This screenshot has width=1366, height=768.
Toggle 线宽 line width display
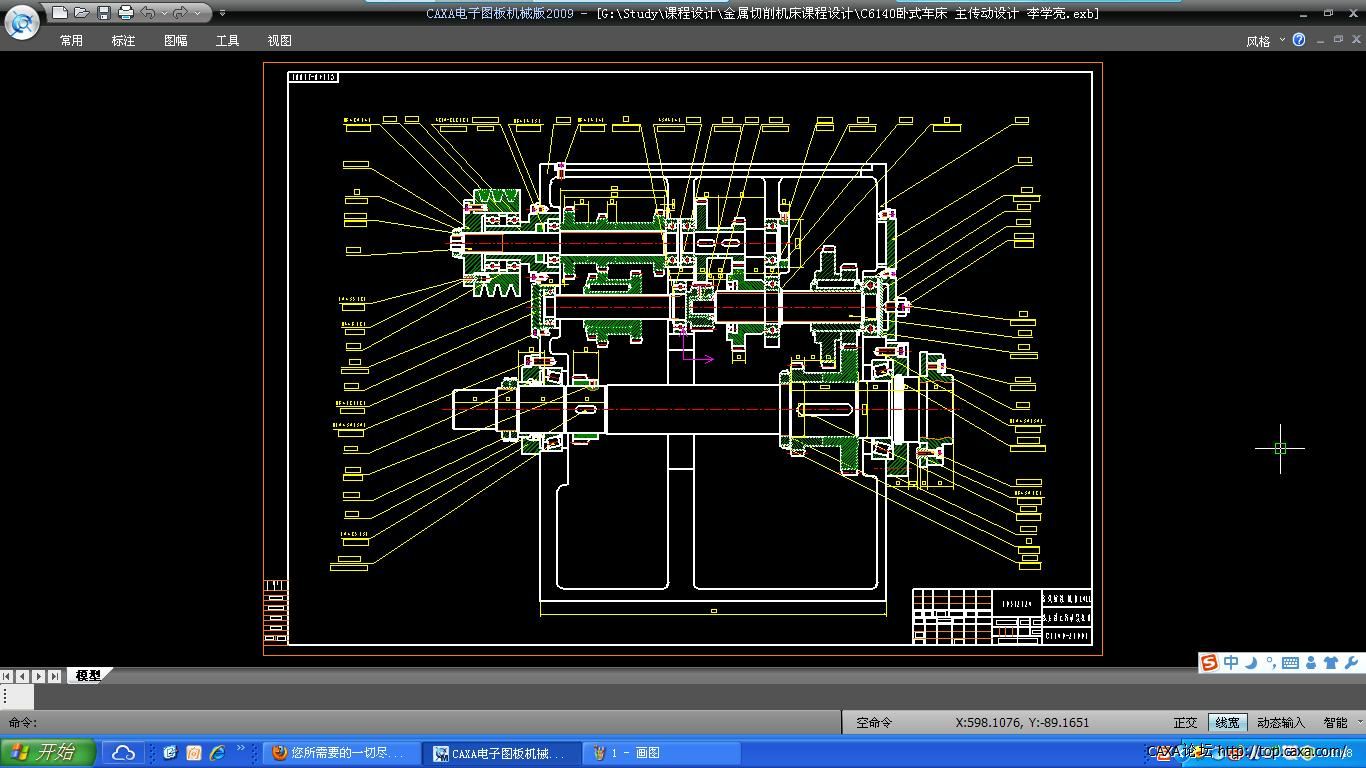pyautogui.click(x=1227, y=722)
